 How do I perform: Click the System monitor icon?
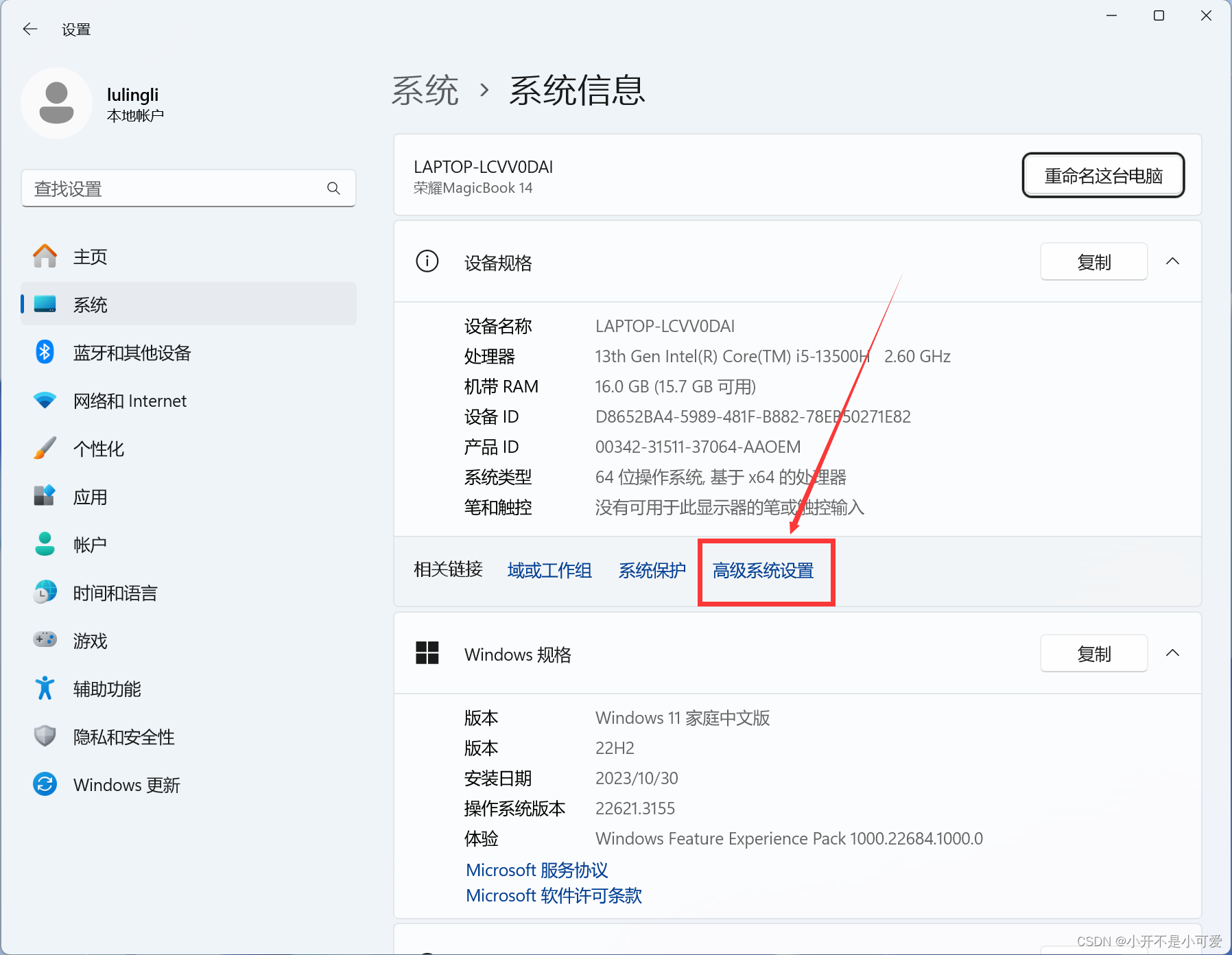point(45,304)
